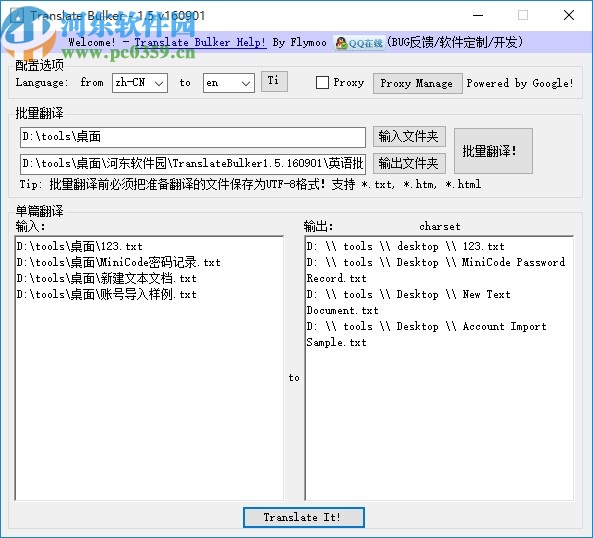This screenshot has width=593, height=538.
Task: Select the line D:\tools\桌面\123.txt
Action: pyautogui.click(x=80, y=247)
